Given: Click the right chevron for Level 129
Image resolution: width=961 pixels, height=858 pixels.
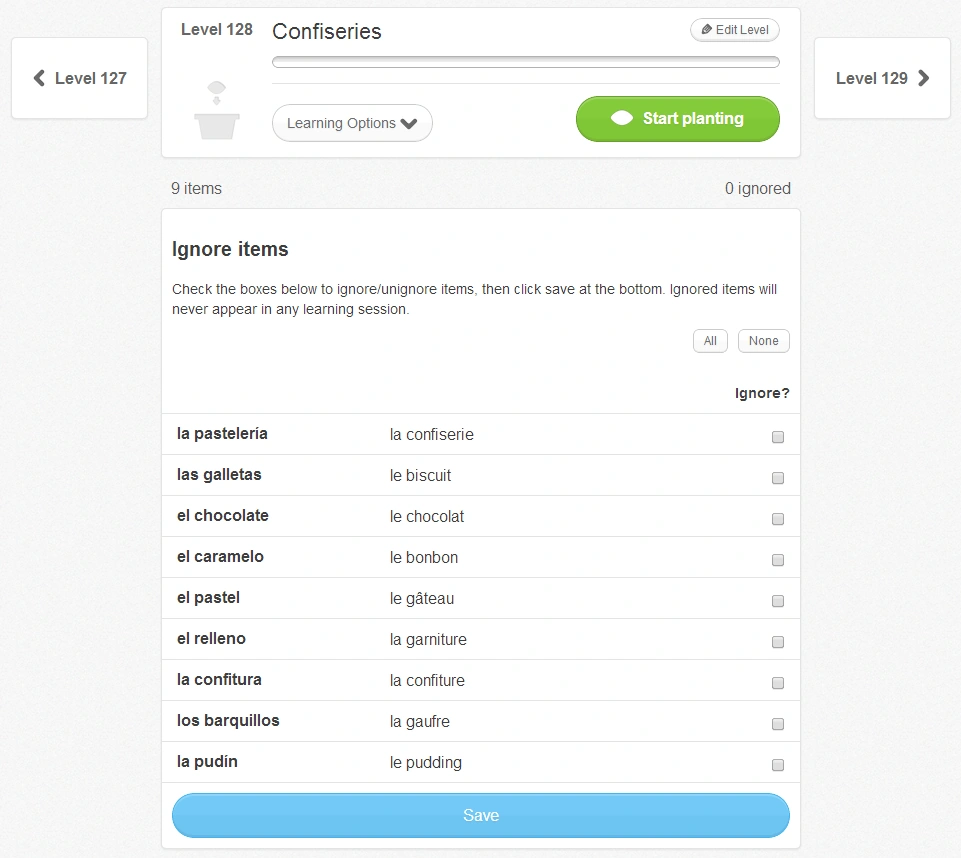Looking at the screenshot, I should pyautogui.click(x=923, y=78).
